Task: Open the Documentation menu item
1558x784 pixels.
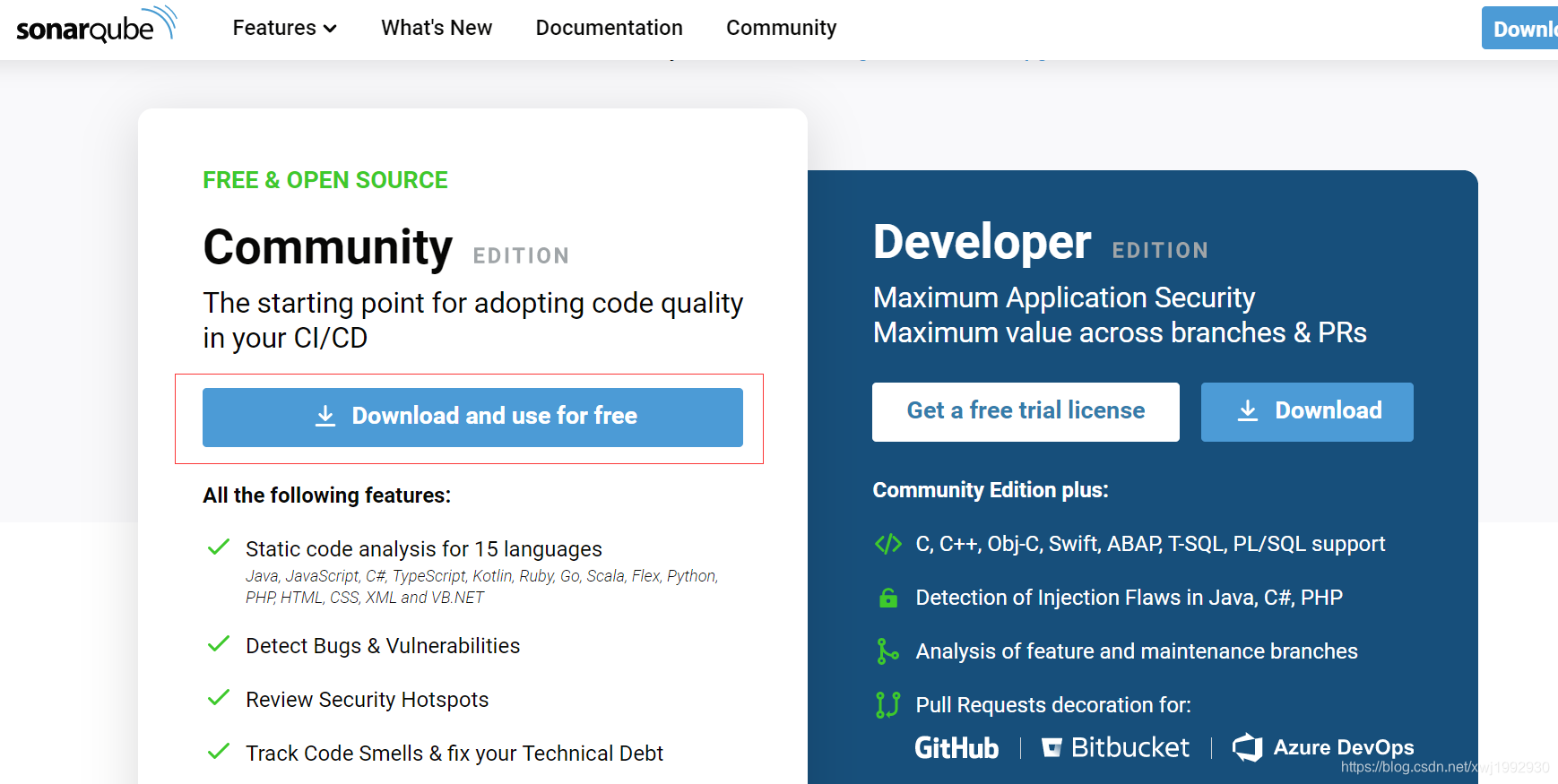Action: click(x=609, y=28)
